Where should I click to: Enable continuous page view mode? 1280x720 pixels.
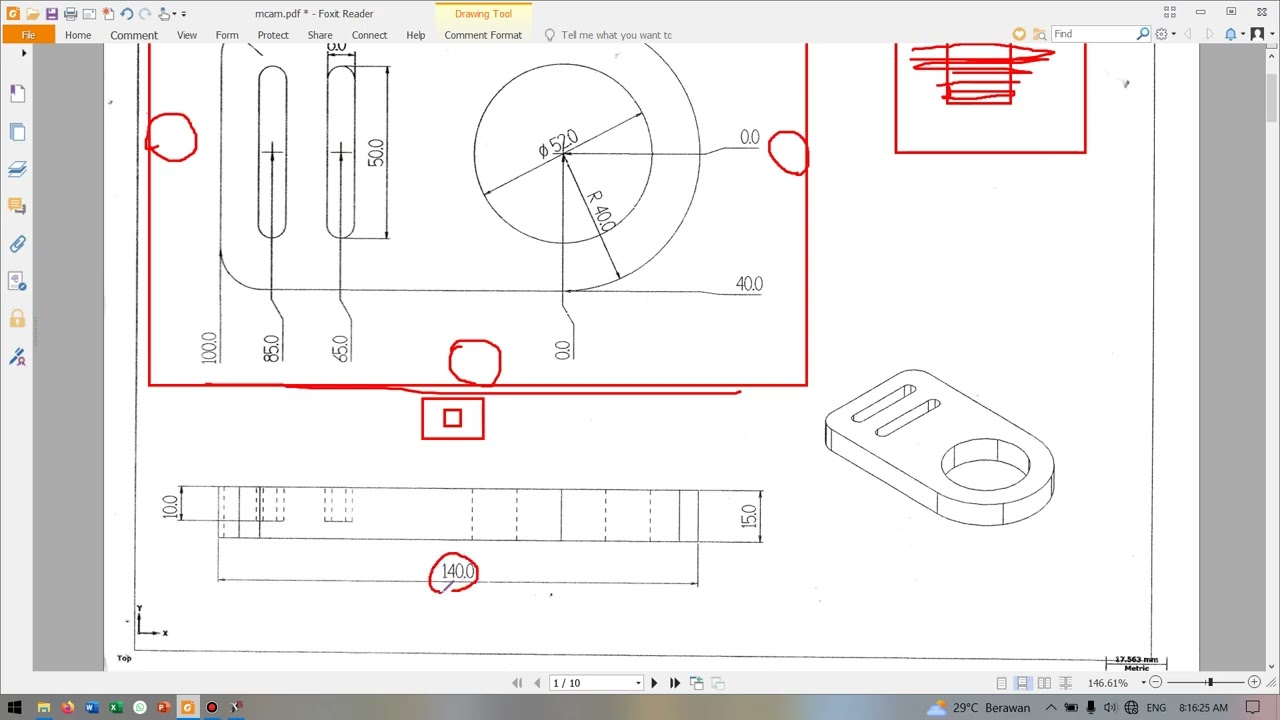pos(1022,683)
